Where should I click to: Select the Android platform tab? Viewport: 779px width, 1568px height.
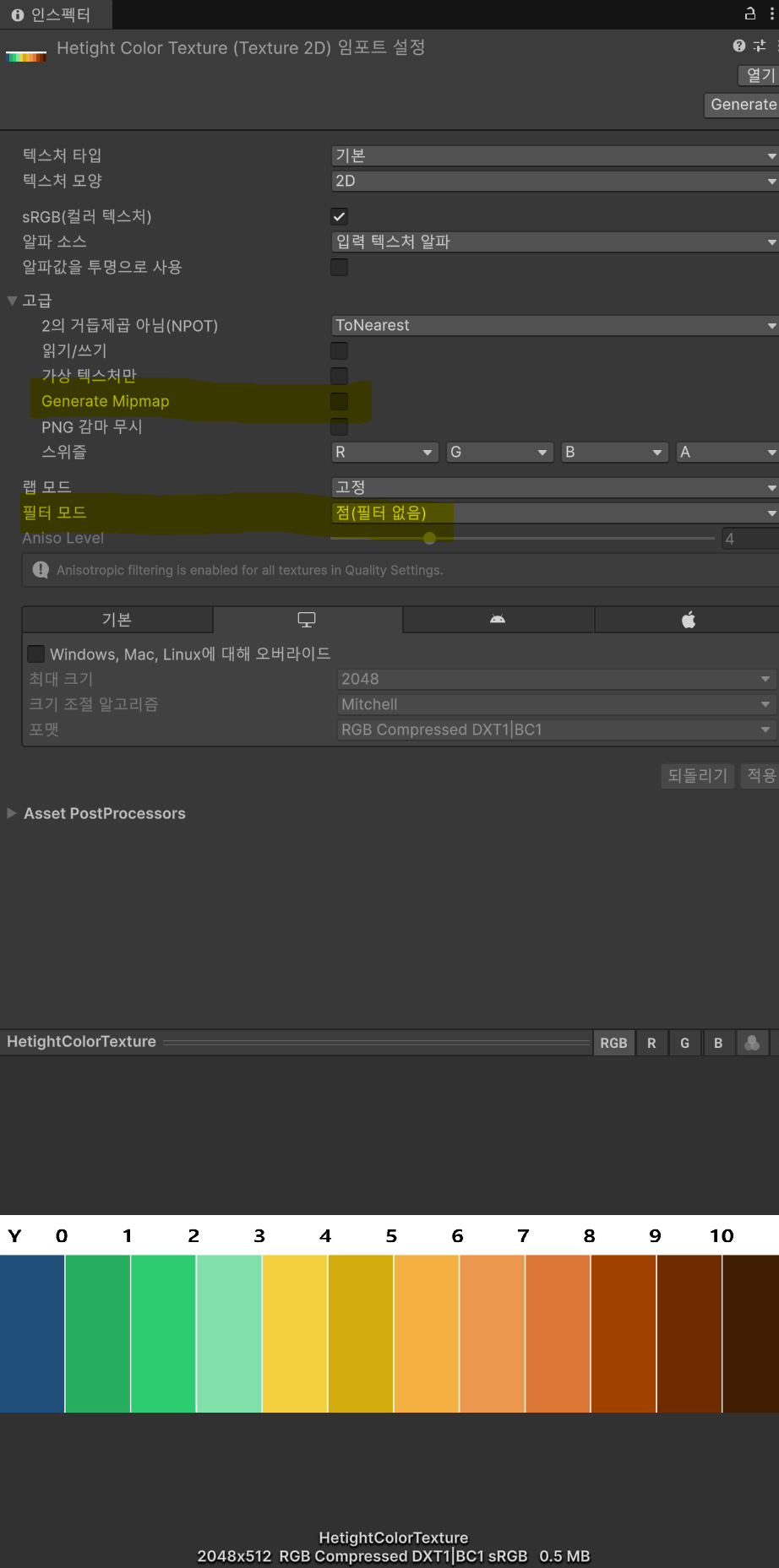click(498, 620)
